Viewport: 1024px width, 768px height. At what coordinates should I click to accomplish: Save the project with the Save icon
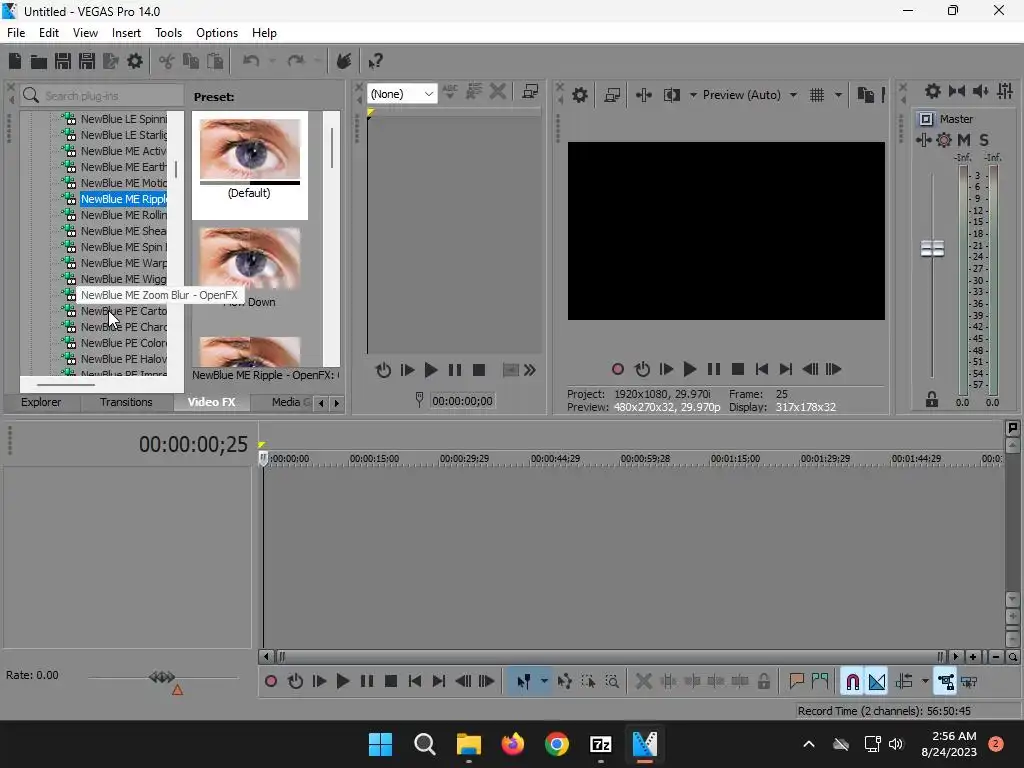point(63,61)
